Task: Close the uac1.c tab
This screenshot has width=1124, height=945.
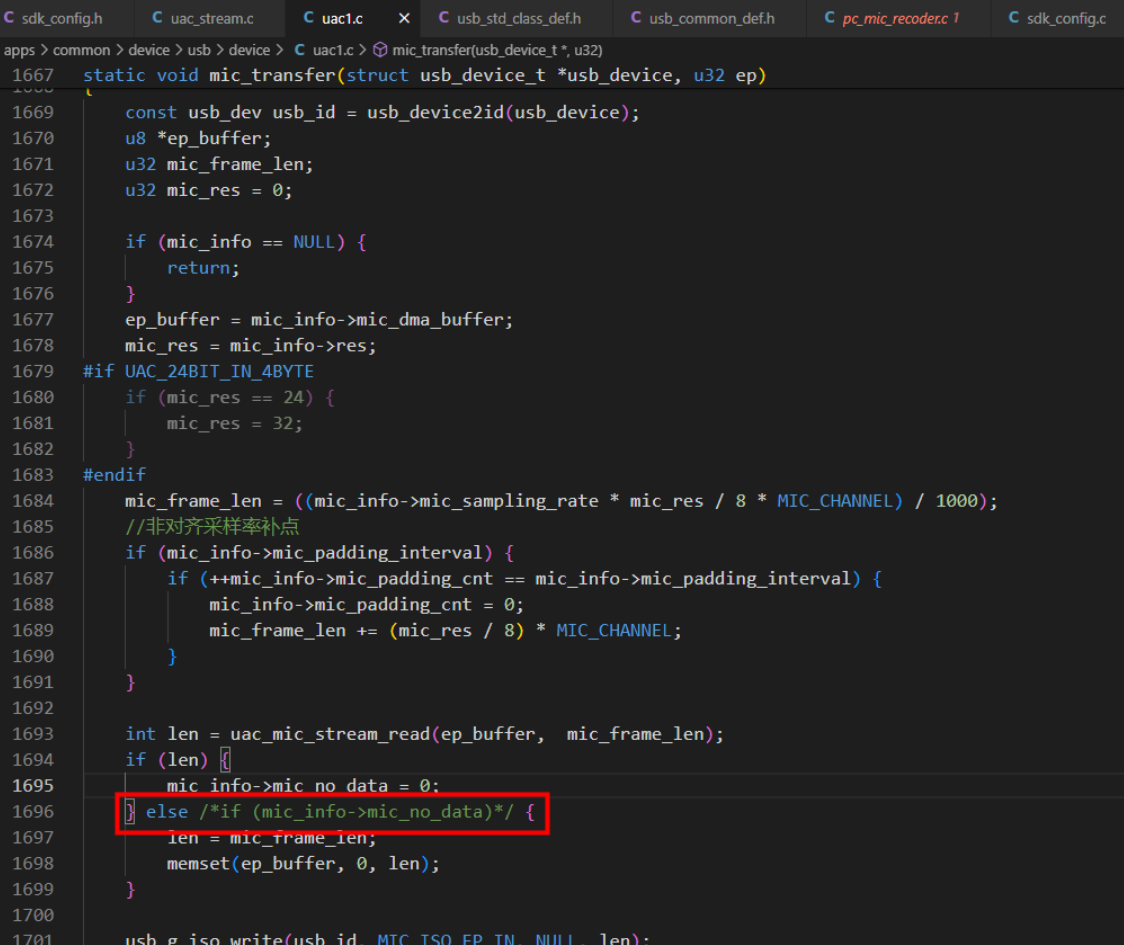Action: pos(404,18)
